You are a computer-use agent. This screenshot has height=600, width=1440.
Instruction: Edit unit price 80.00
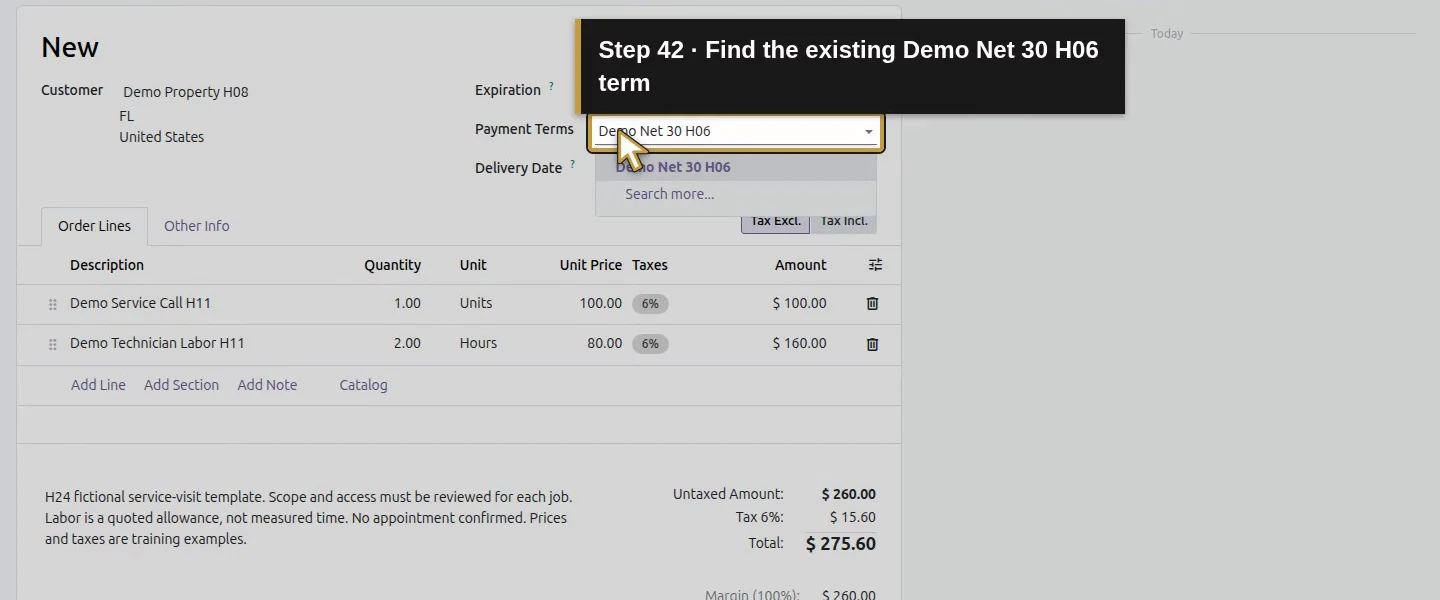click(604, 343)
